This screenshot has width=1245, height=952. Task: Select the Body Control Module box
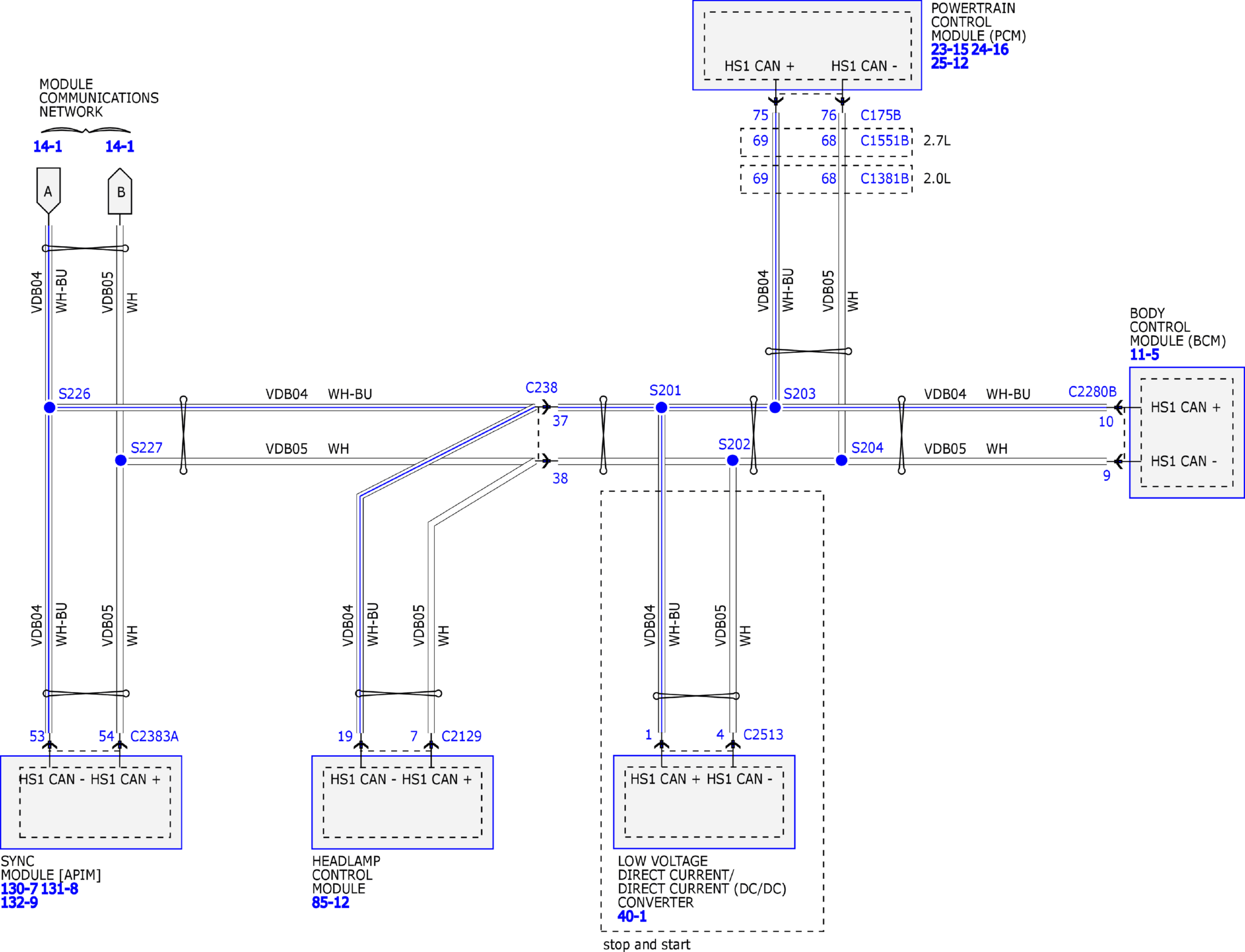click(1187, 432)
